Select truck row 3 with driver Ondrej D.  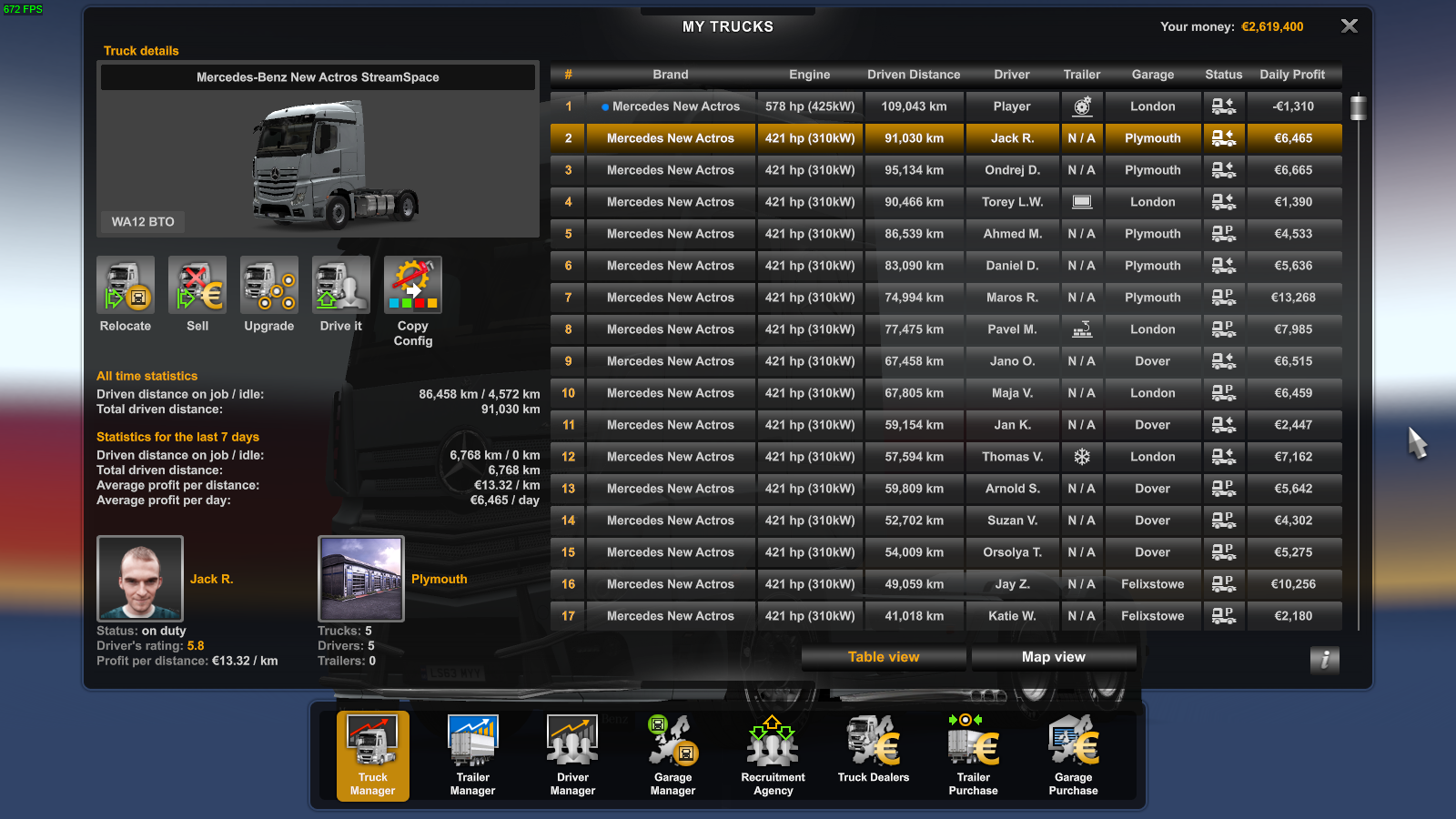[946, 170]
